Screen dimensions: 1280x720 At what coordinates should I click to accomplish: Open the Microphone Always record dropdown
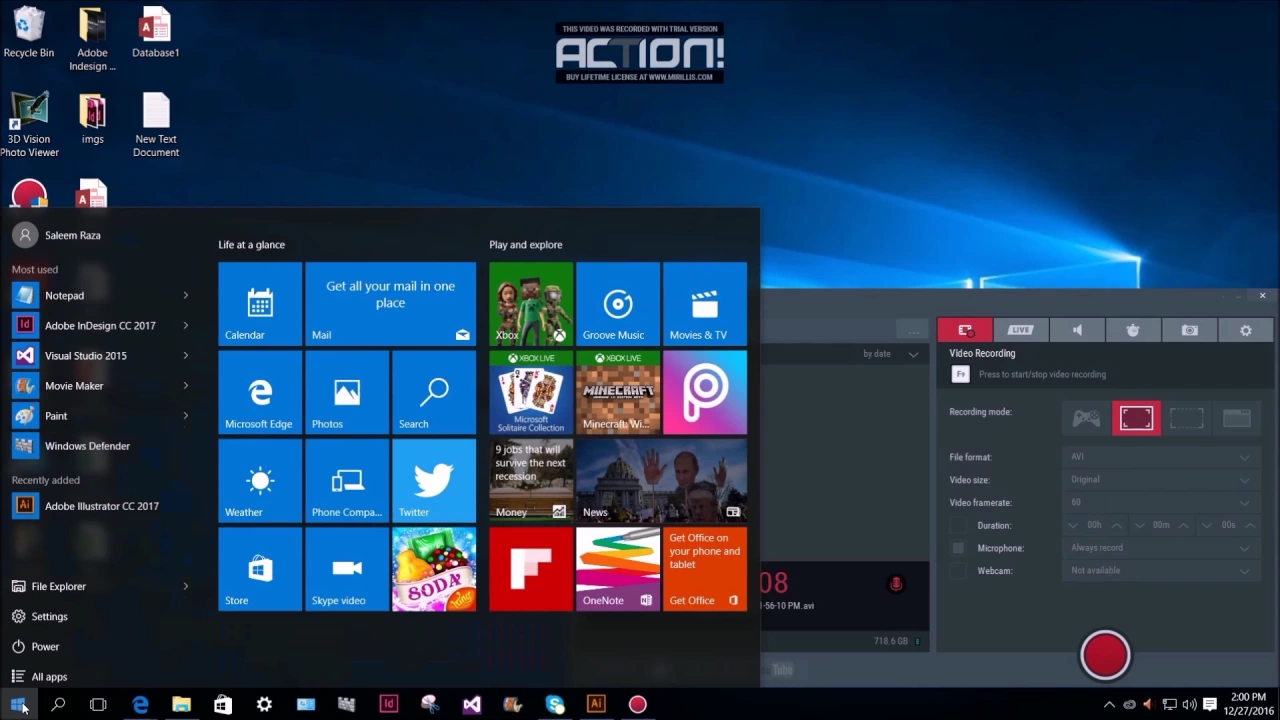click(1161, 548)
